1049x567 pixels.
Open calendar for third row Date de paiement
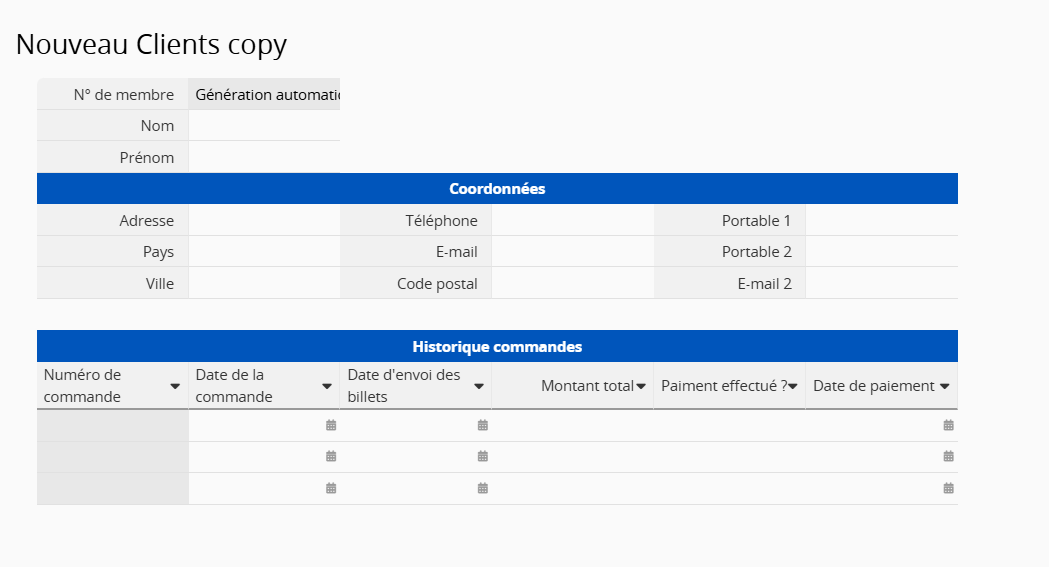click(948, 489)
